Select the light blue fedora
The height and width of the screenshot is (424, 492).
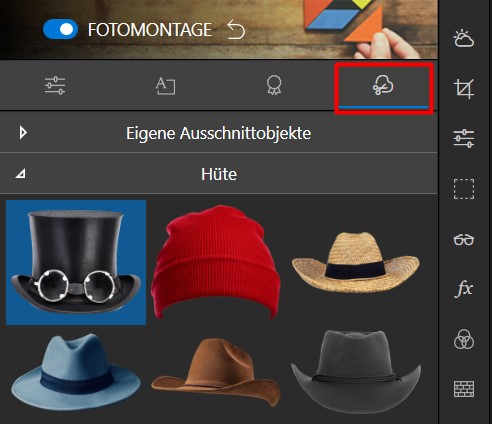pos(76,372)
